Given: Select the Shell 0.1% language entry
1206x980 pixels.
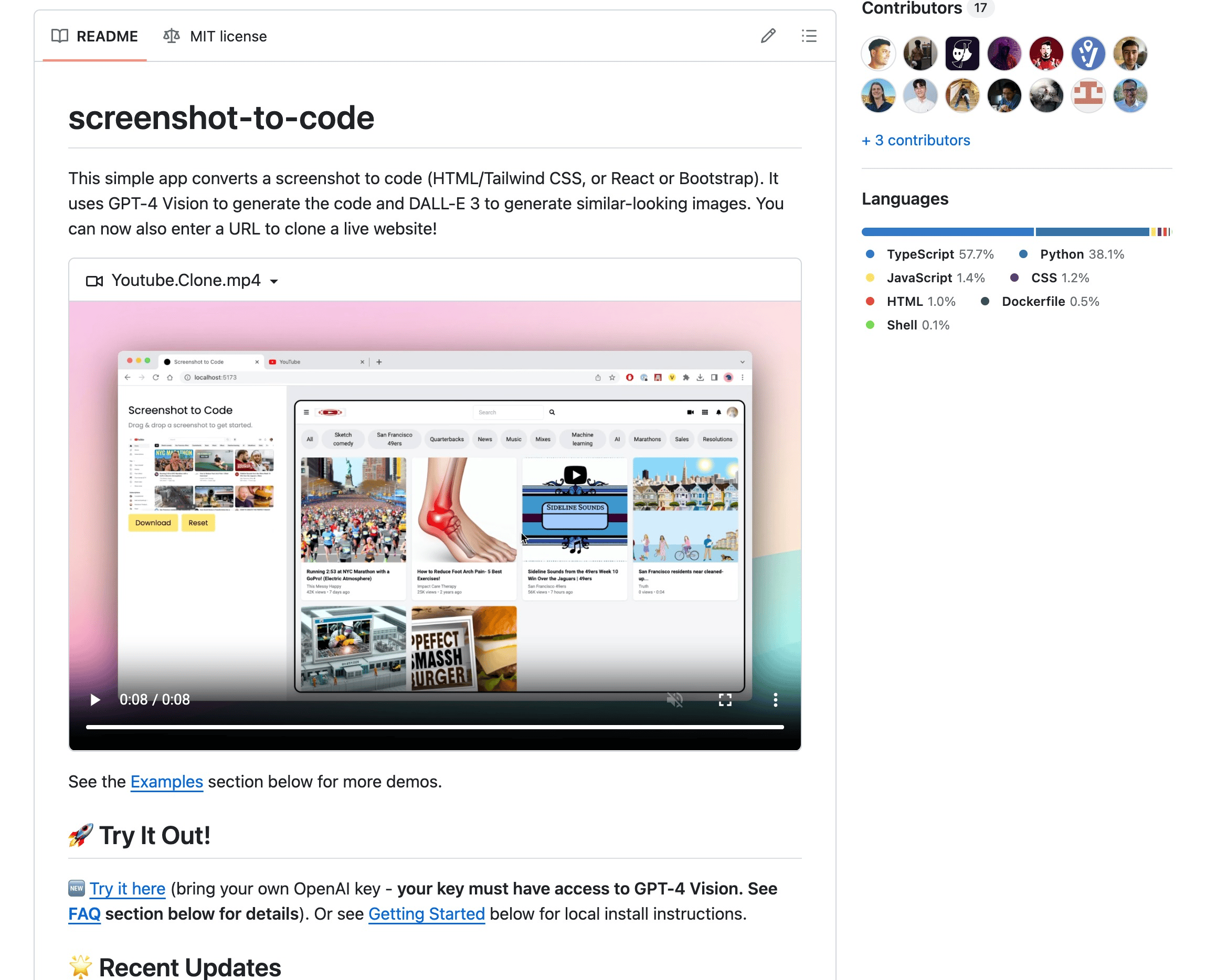Looking at the screenshot, I should (x=908, y=325).
